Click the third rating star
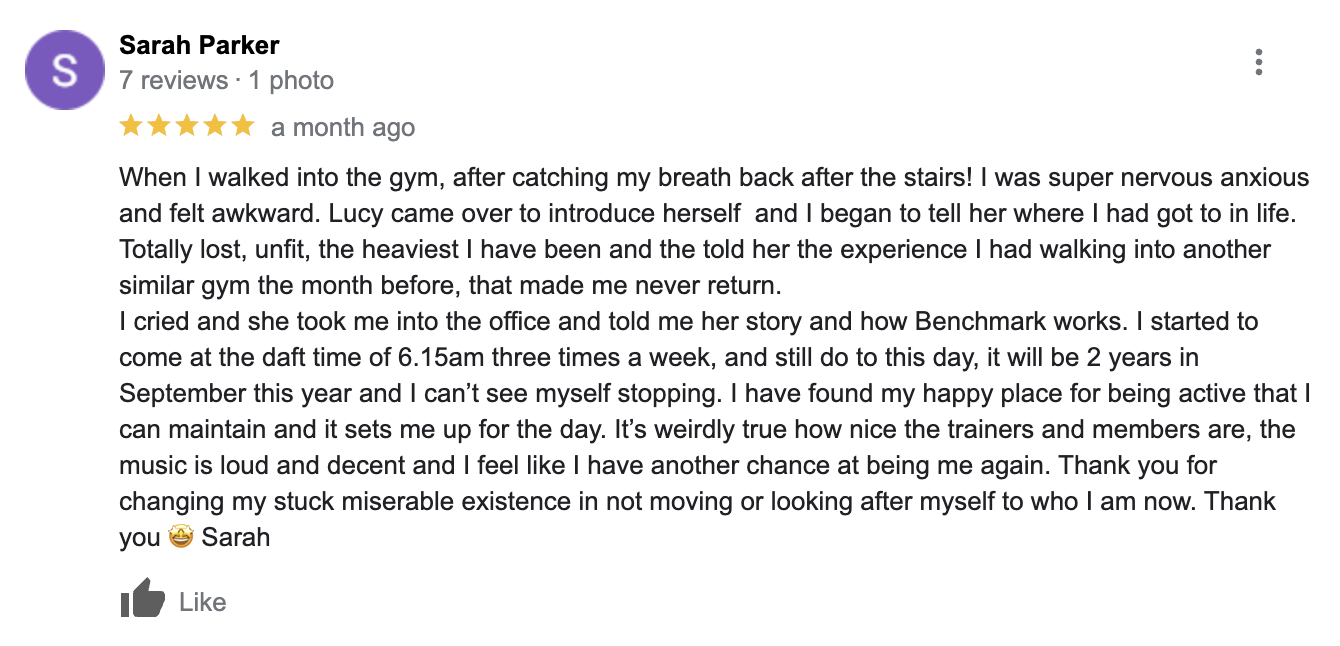 pos(187,126)
